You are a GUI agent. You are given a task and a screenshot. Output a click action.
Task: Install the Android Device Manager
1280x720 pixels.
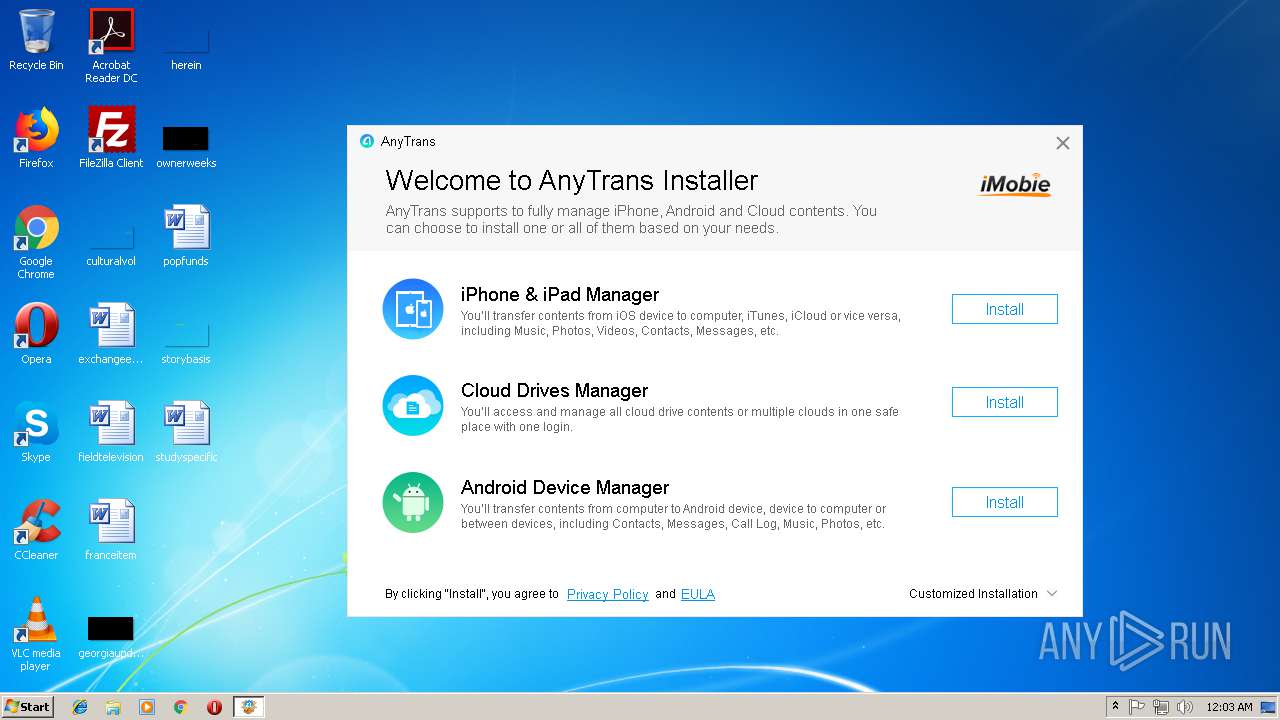click(x=1004, y=502)
